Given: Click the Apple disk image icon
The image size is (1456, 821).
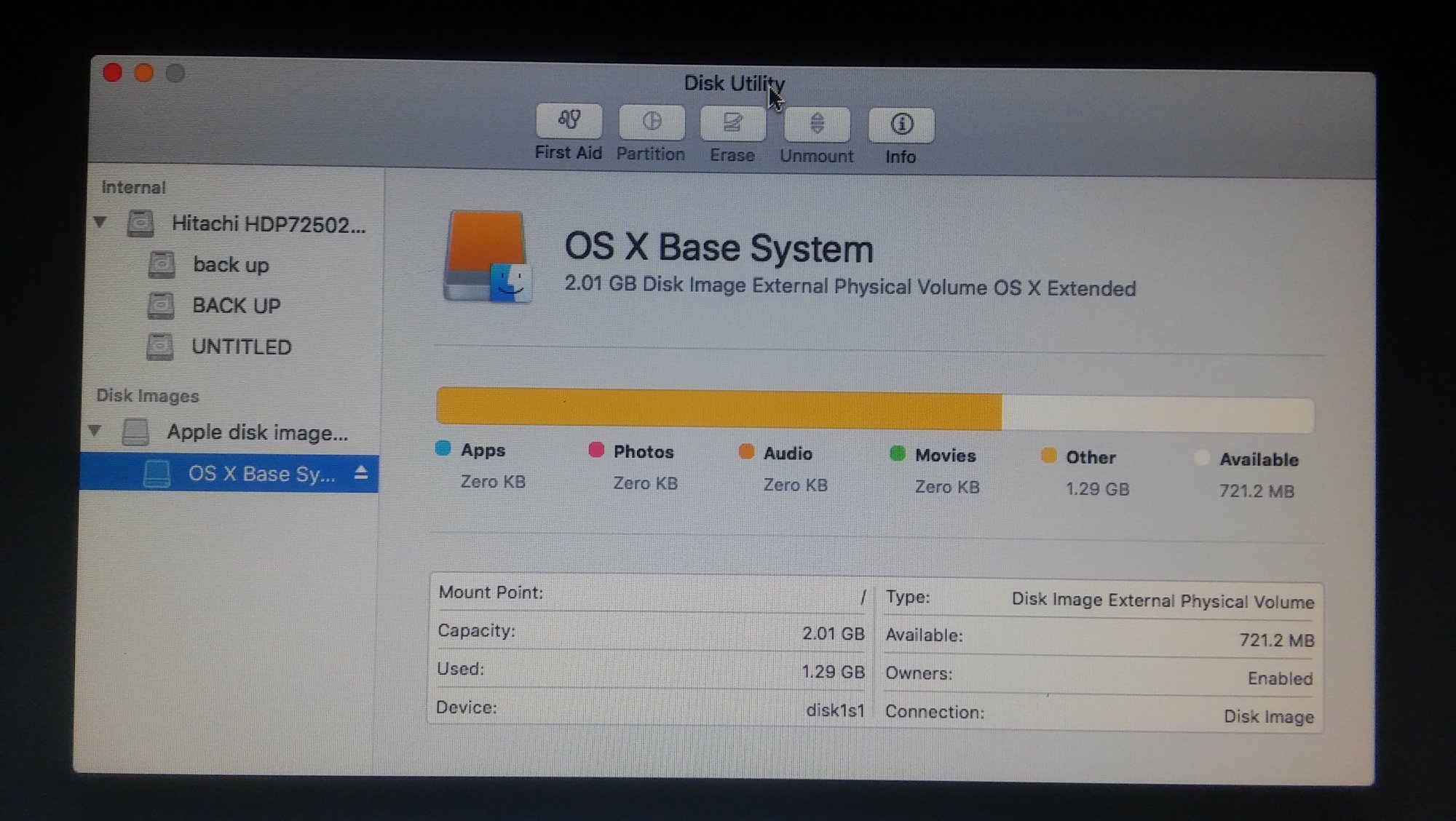Looking at the screenshot, I should (x=135, y=431).
